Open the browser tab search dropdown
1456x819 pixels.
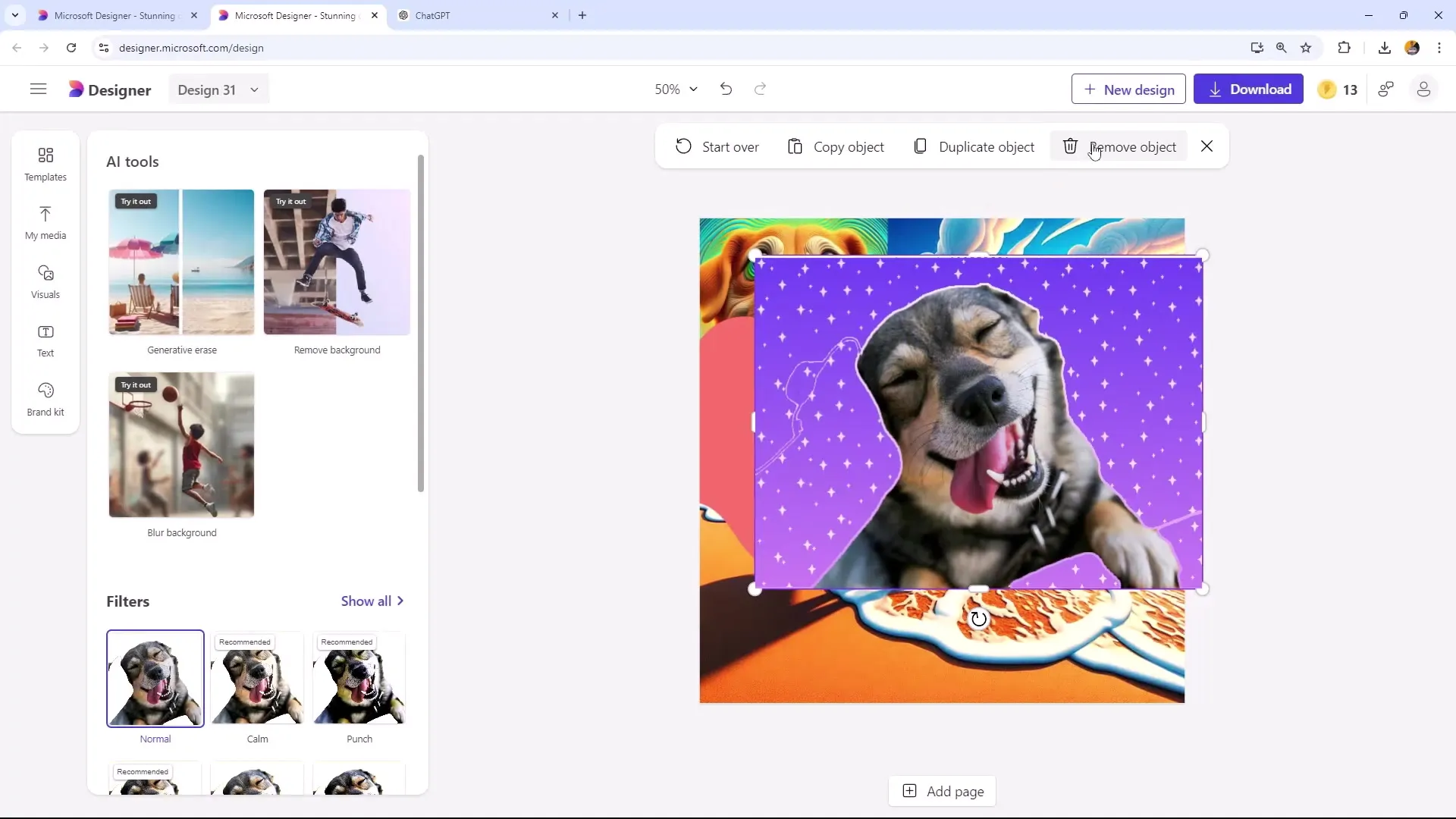tap(15, 15)
